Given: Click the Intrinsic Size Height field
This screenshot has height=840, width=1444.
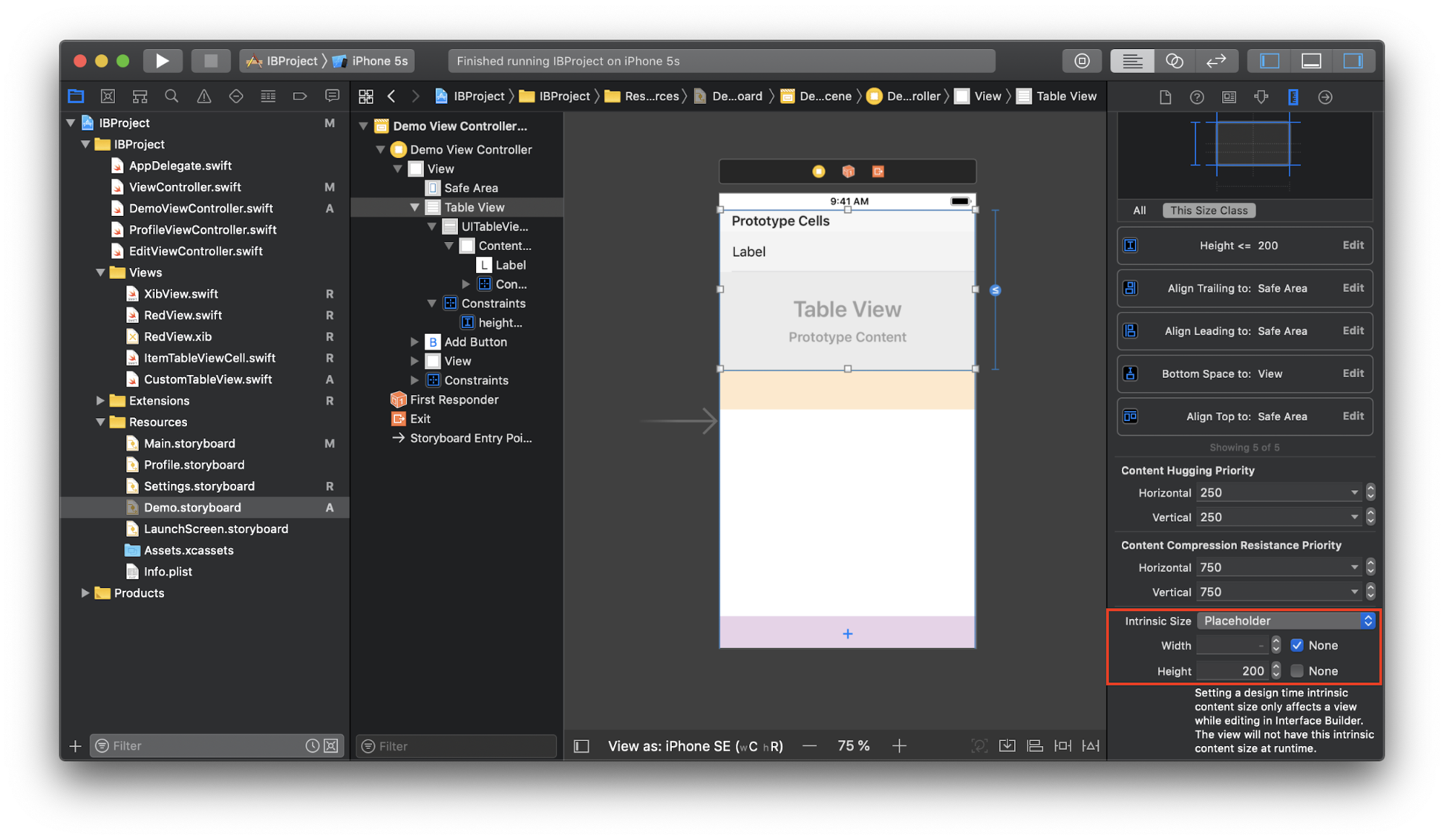Looking at the screenshot, I should pyautogui.click(x=1232, y=671).
